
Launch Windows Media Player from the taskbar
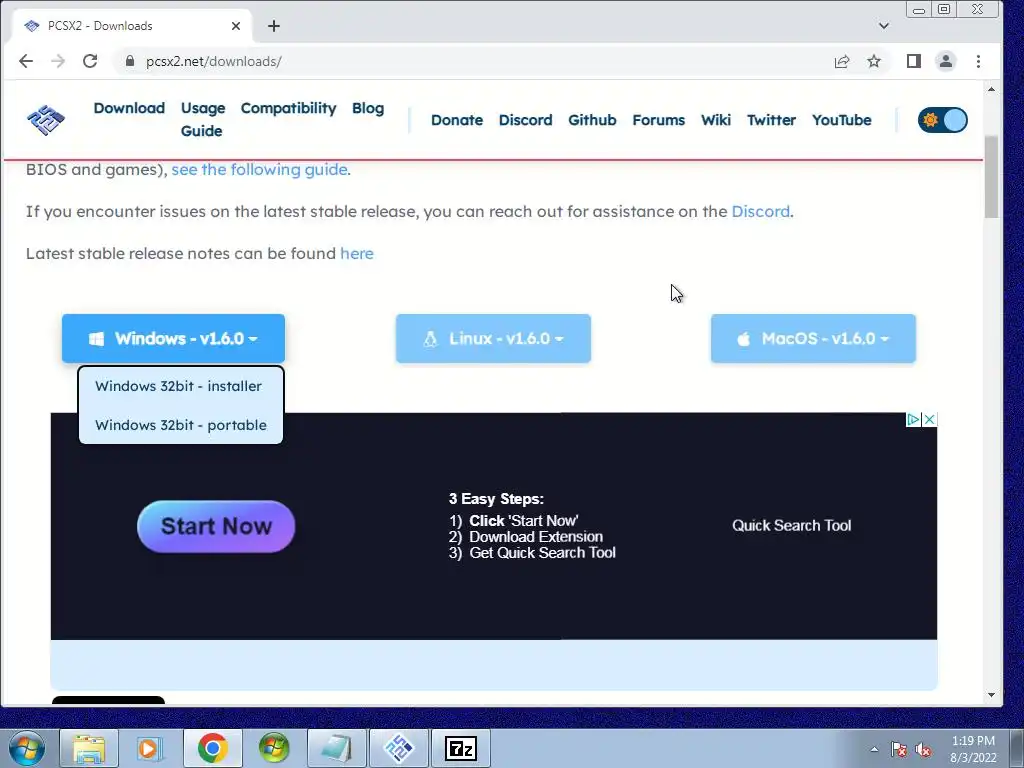pos(149,748)
